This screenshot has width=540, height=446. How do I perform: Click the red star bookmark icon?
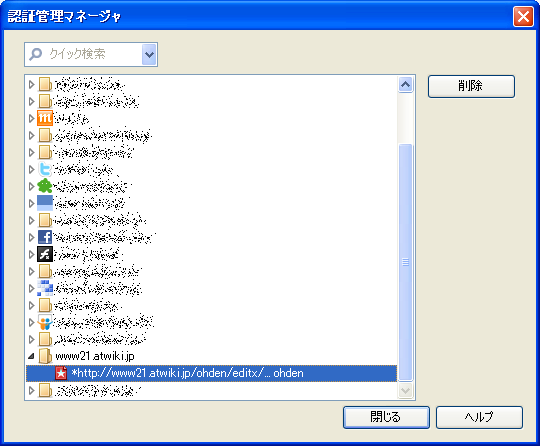61,373
